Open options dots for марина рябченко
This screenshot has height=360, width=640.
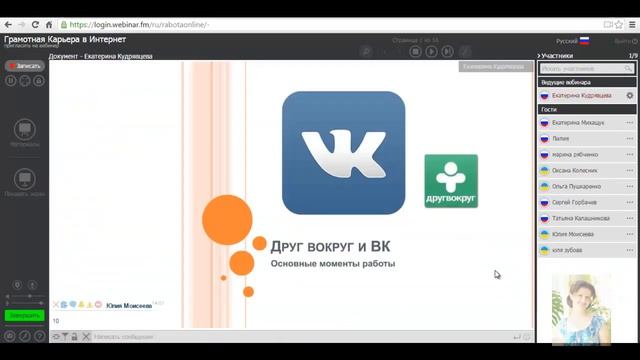point(630,154)
